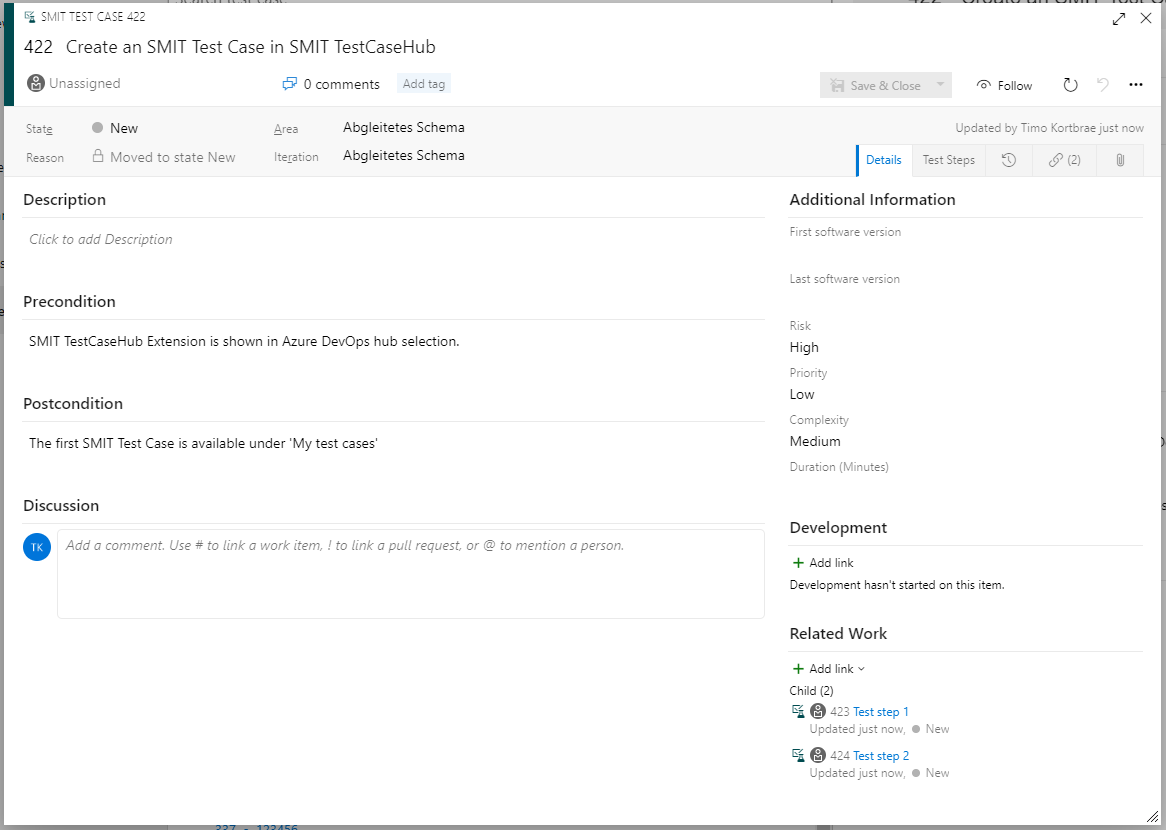This screenshot has width=1166, height=830.
Task: Click the Add tag button
Action: (423, 84)
